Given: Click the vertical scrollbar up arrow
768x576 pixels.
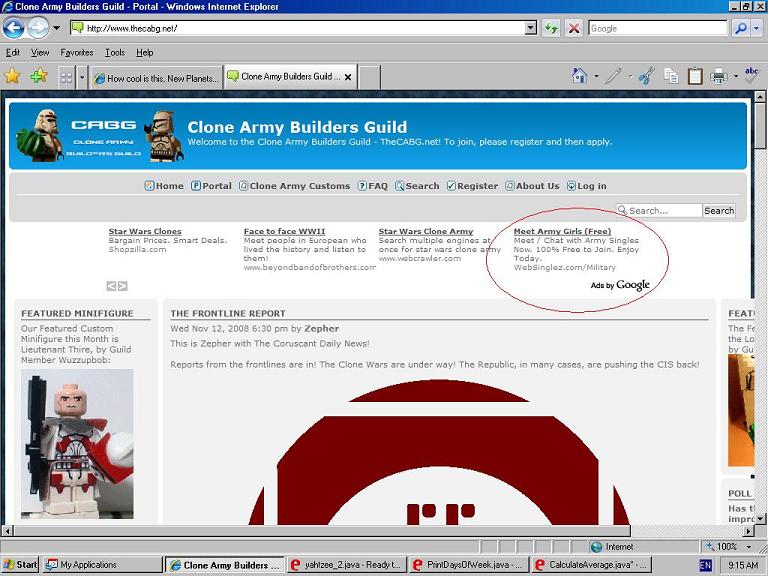Looking at the screenshot, I should pyautogui.click(x=760, y=96).
